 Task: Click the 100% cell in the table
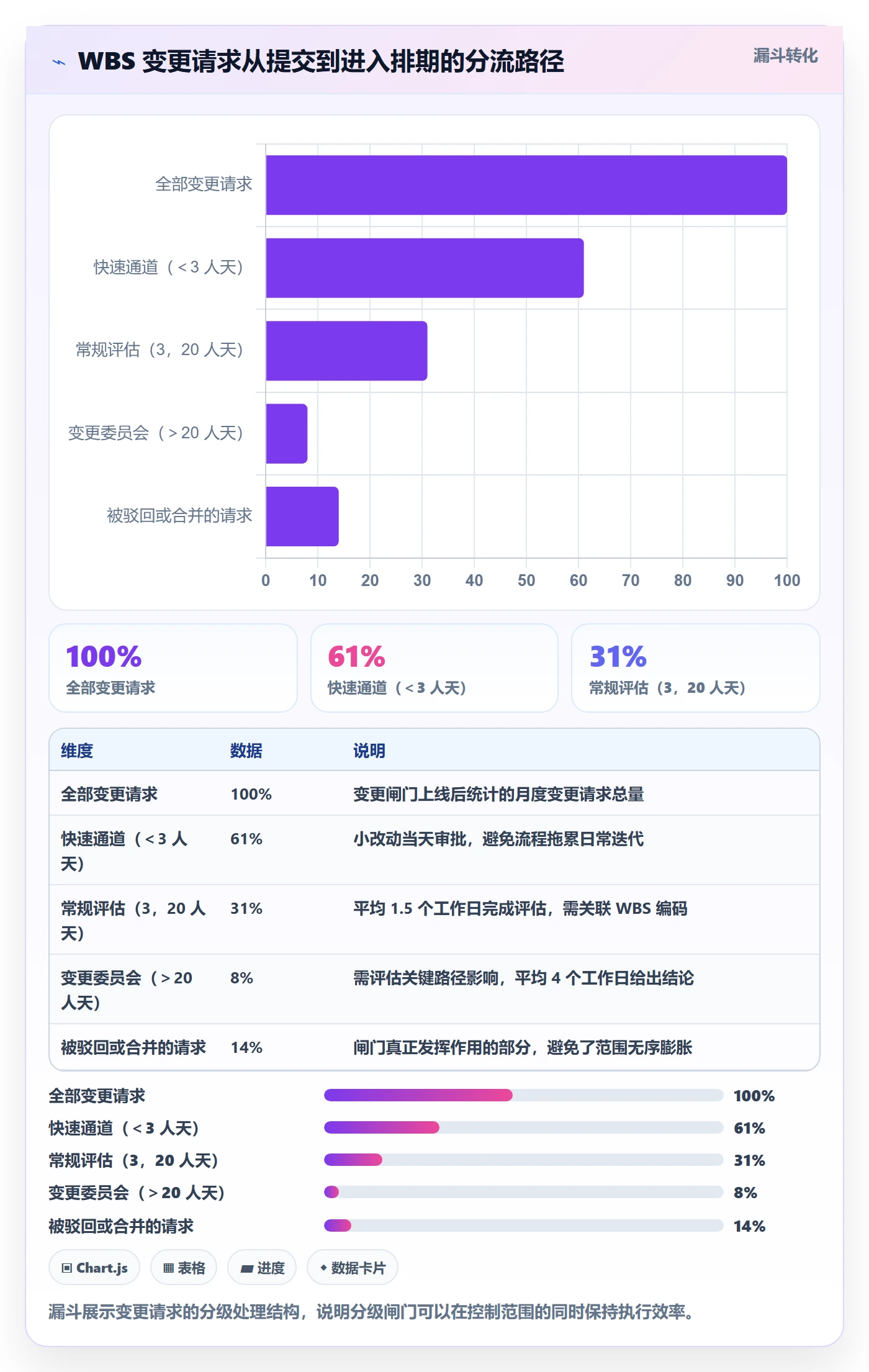[x=251, y=794]
